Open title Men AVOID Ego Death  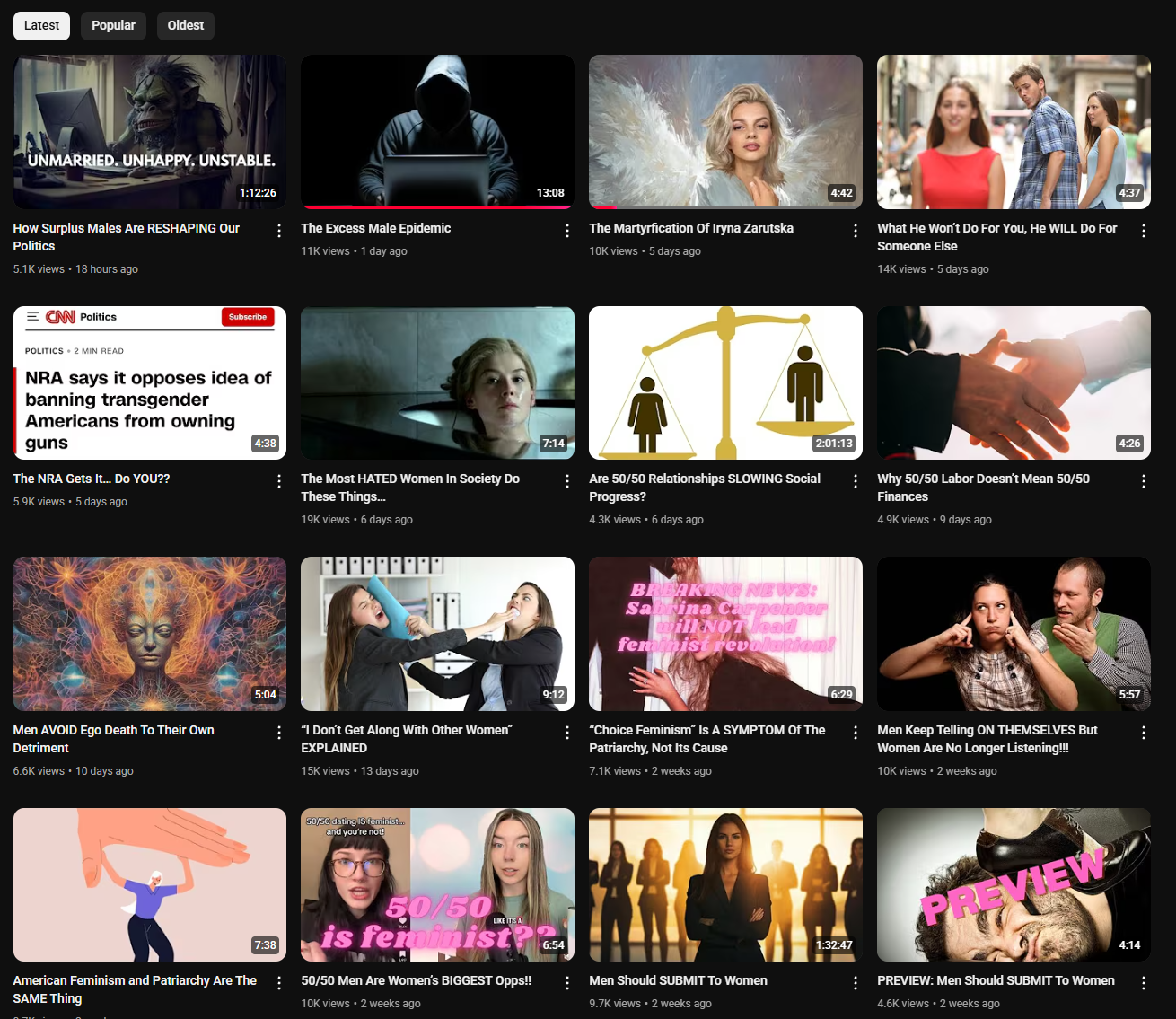pos(113,739)
